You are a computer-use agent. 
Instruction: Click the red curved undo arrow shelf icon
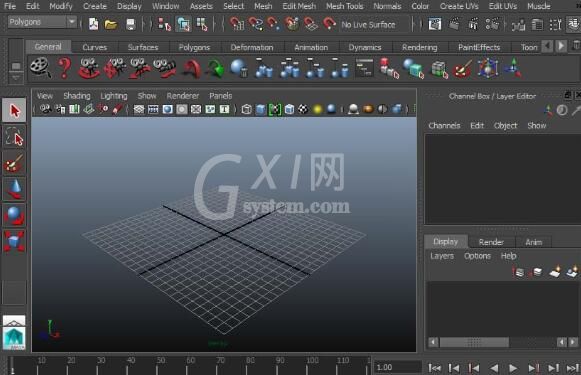point(192,69)
